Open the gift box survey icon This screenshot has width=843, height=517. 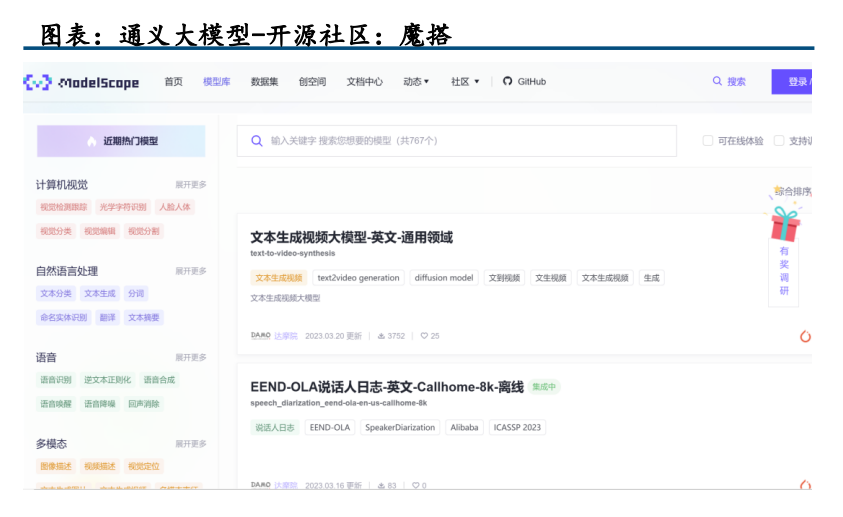pos(784,223)
